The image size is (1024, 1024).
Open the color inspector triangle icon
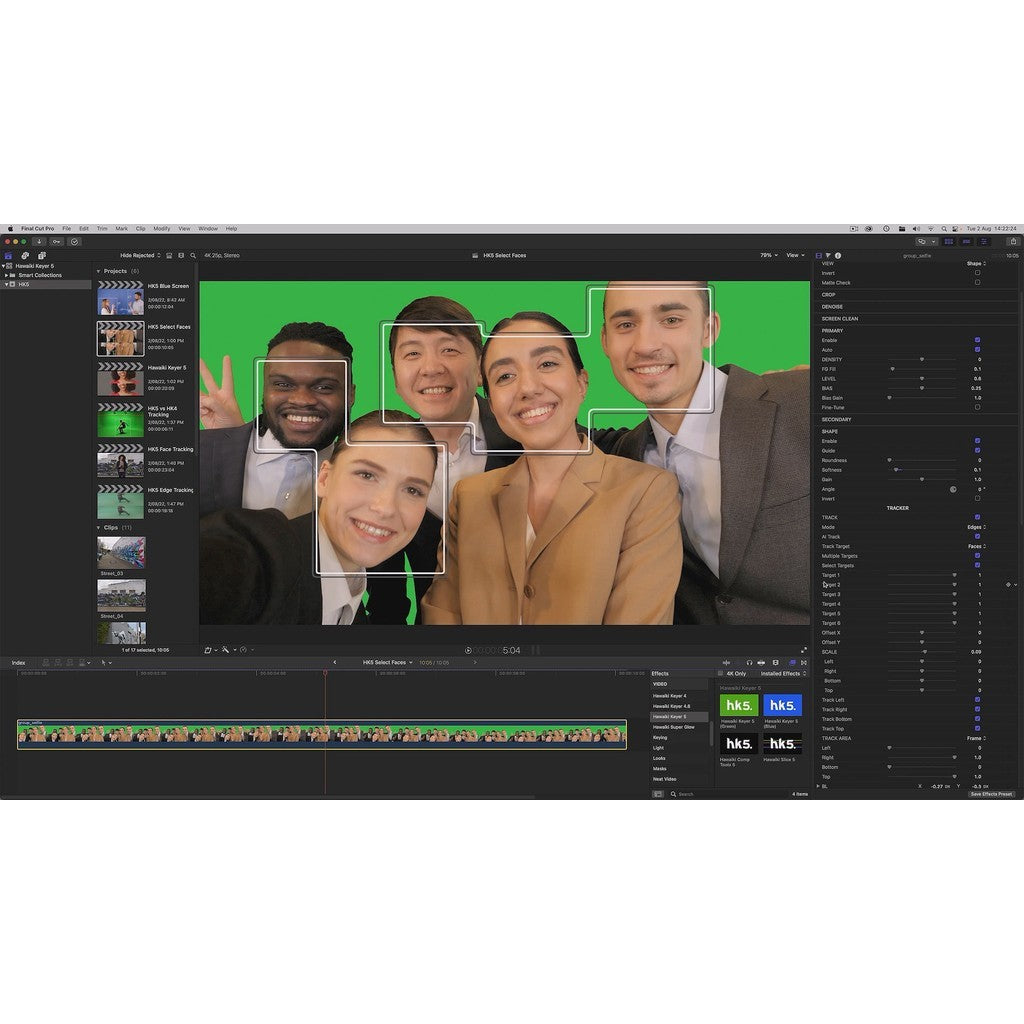(x=828, y=255)
